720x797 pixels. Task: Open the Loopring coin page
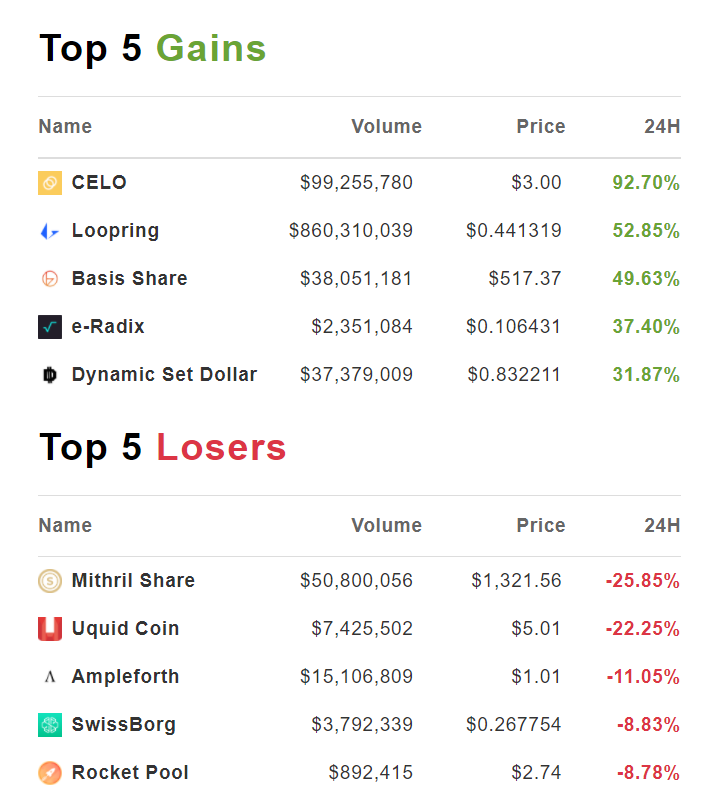click(115, 231)
